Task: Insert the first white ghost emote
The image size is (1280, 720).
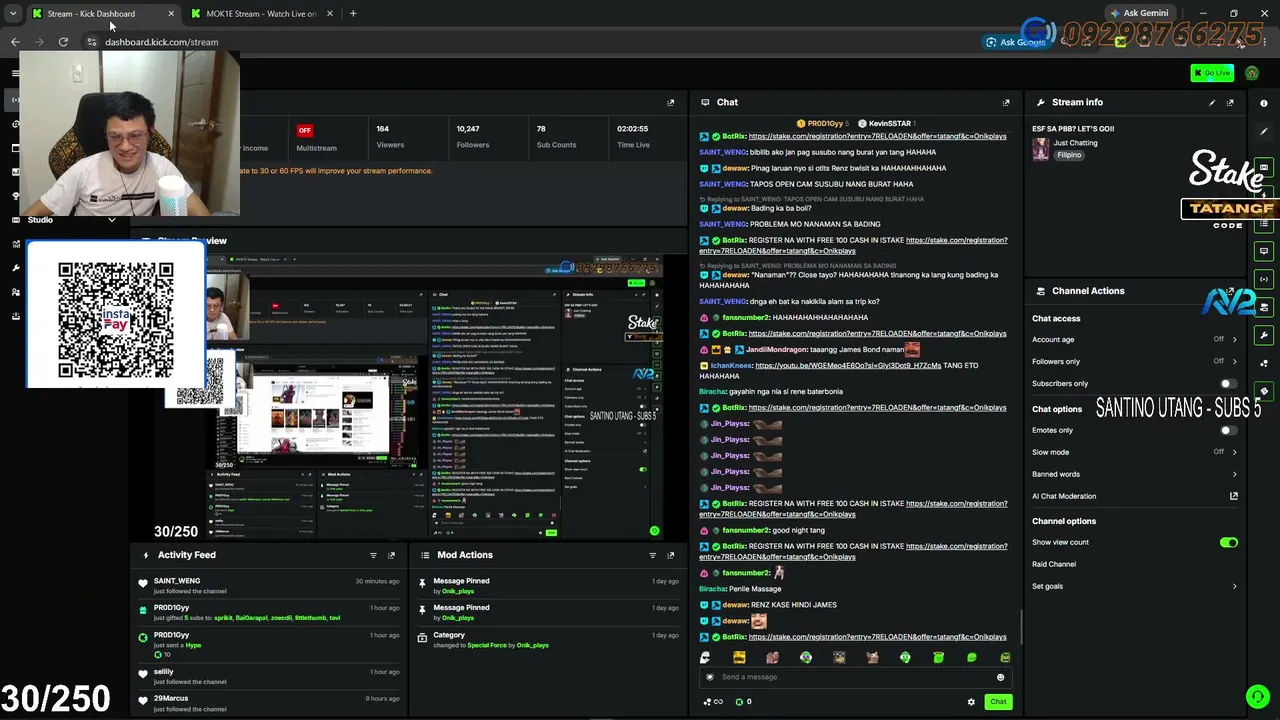Action: tap(705, 657)
